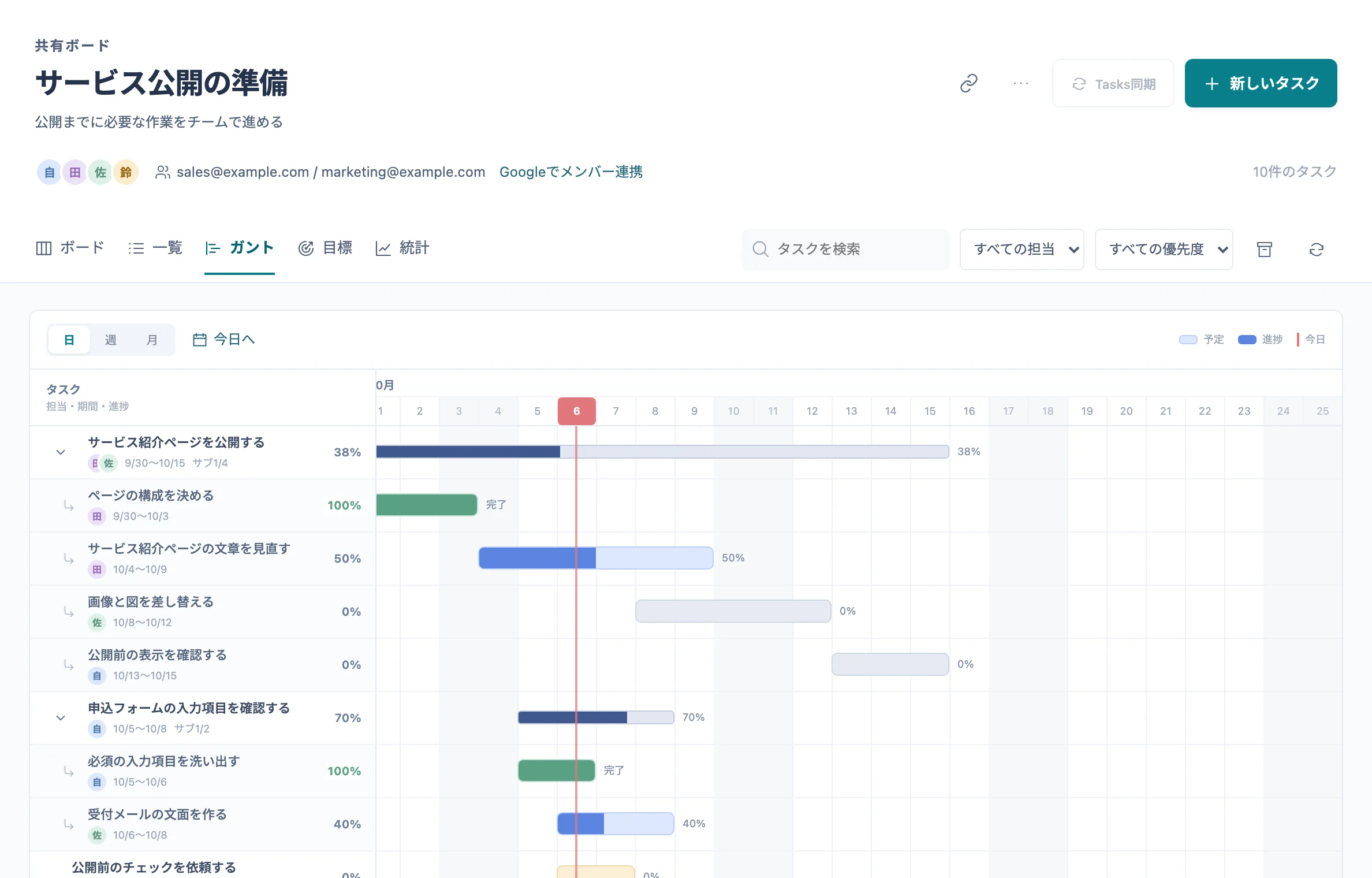The width and height of the screenshot is (1372, 878).
Task: Open the 一覧 list tab
Action: (155, 248)
